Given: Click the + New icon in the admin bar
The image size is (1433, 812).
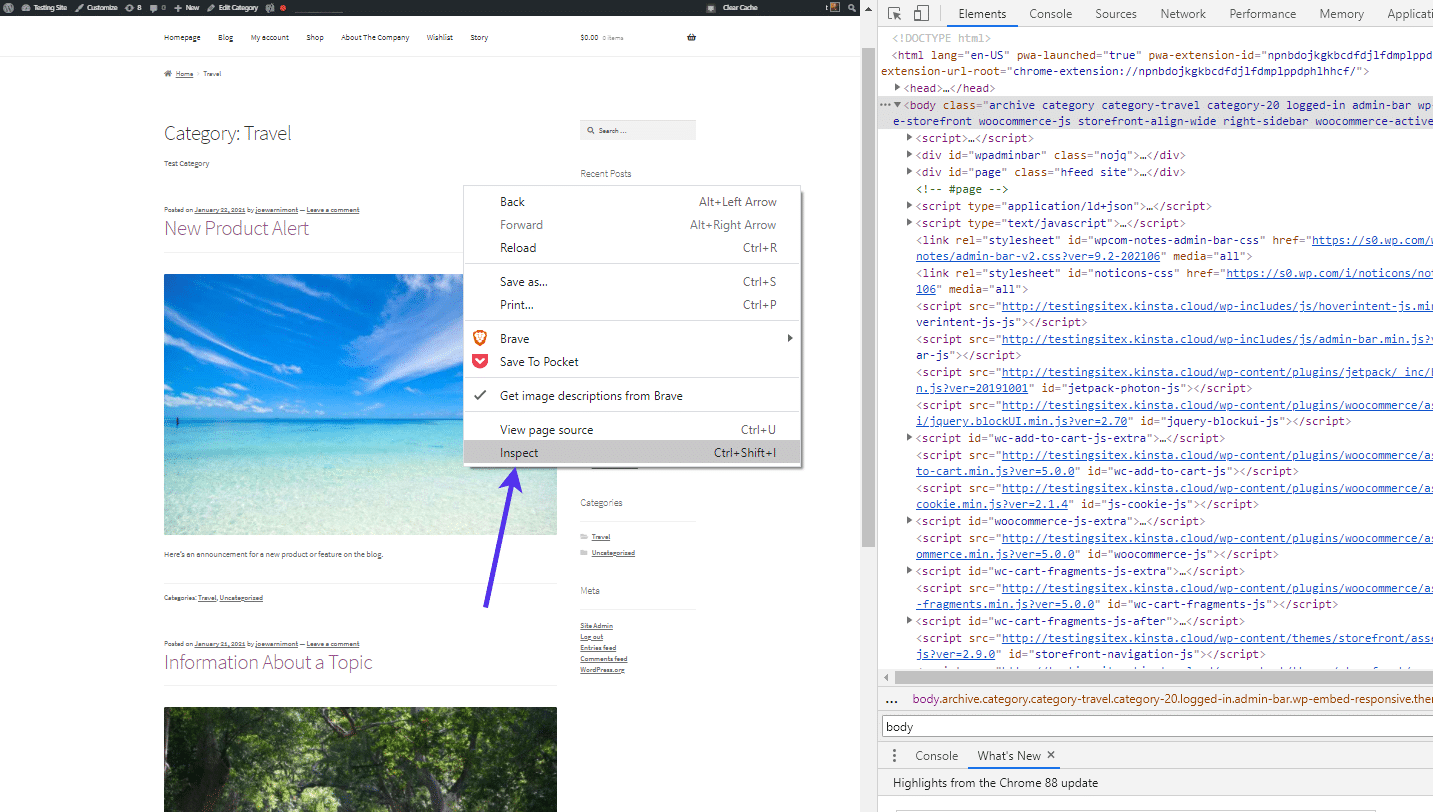Looking at the screenshot, I should pos(177,7).
